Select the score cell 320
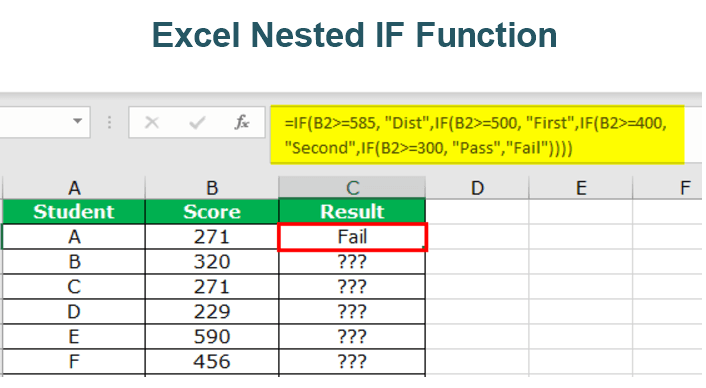 pyautogui.click(x=212, y=262)
